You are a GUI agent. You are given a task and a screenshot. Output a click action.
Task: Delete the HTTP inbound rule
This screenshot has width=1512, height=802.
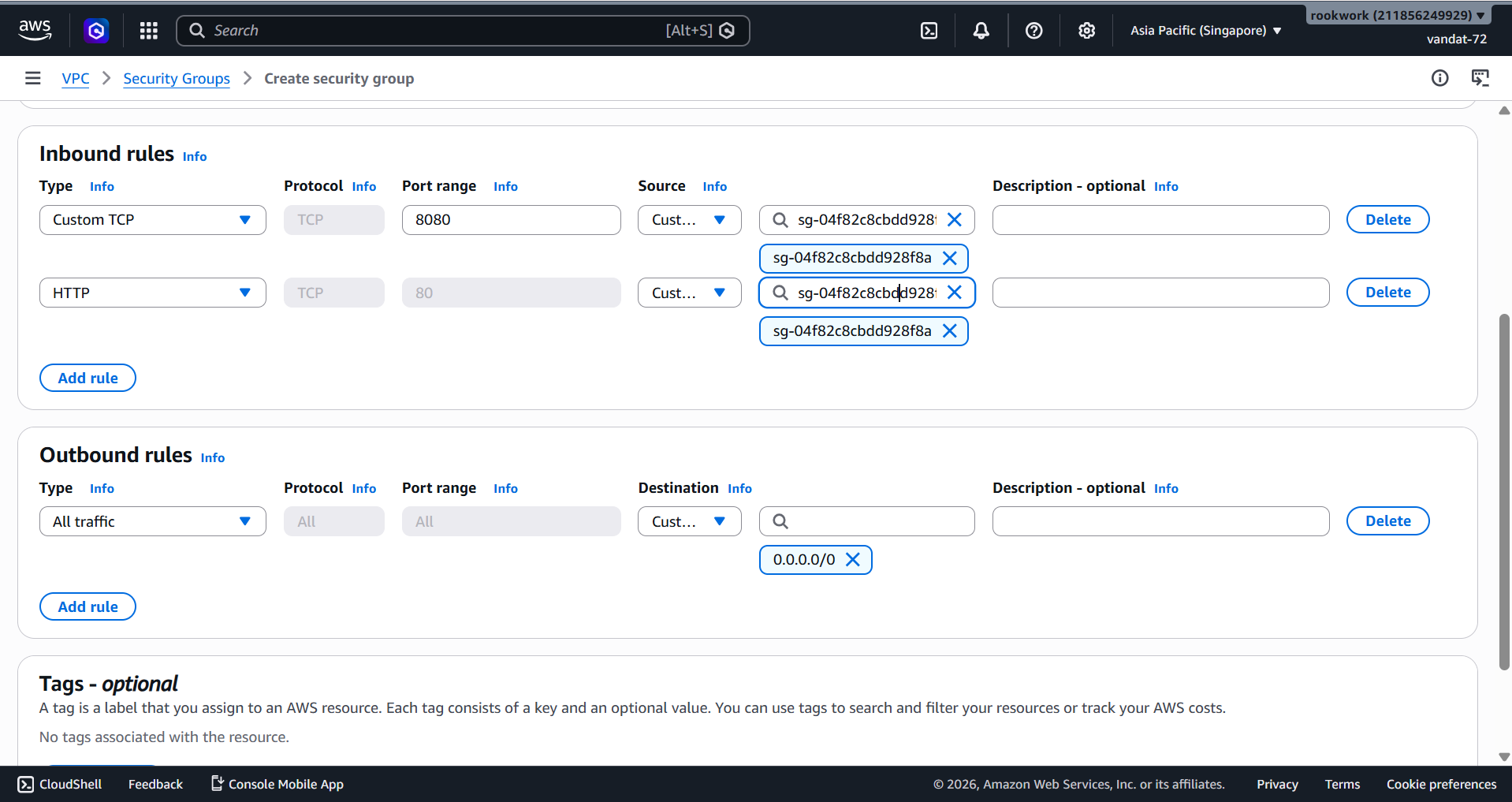pos(1387,293)
